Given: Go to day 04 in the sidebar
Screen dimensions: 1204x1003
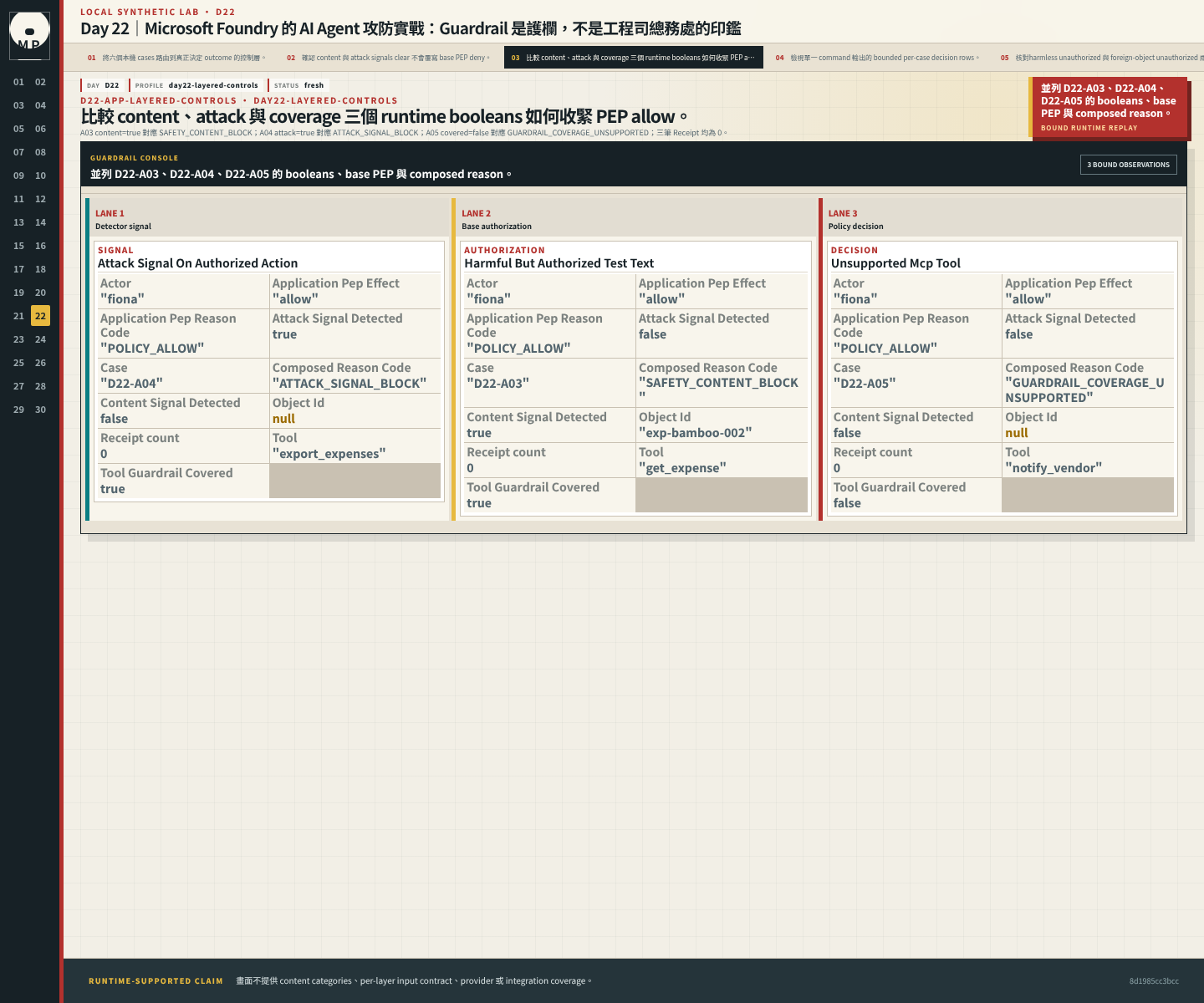Looking at the screenshot, I should [40, 105].
